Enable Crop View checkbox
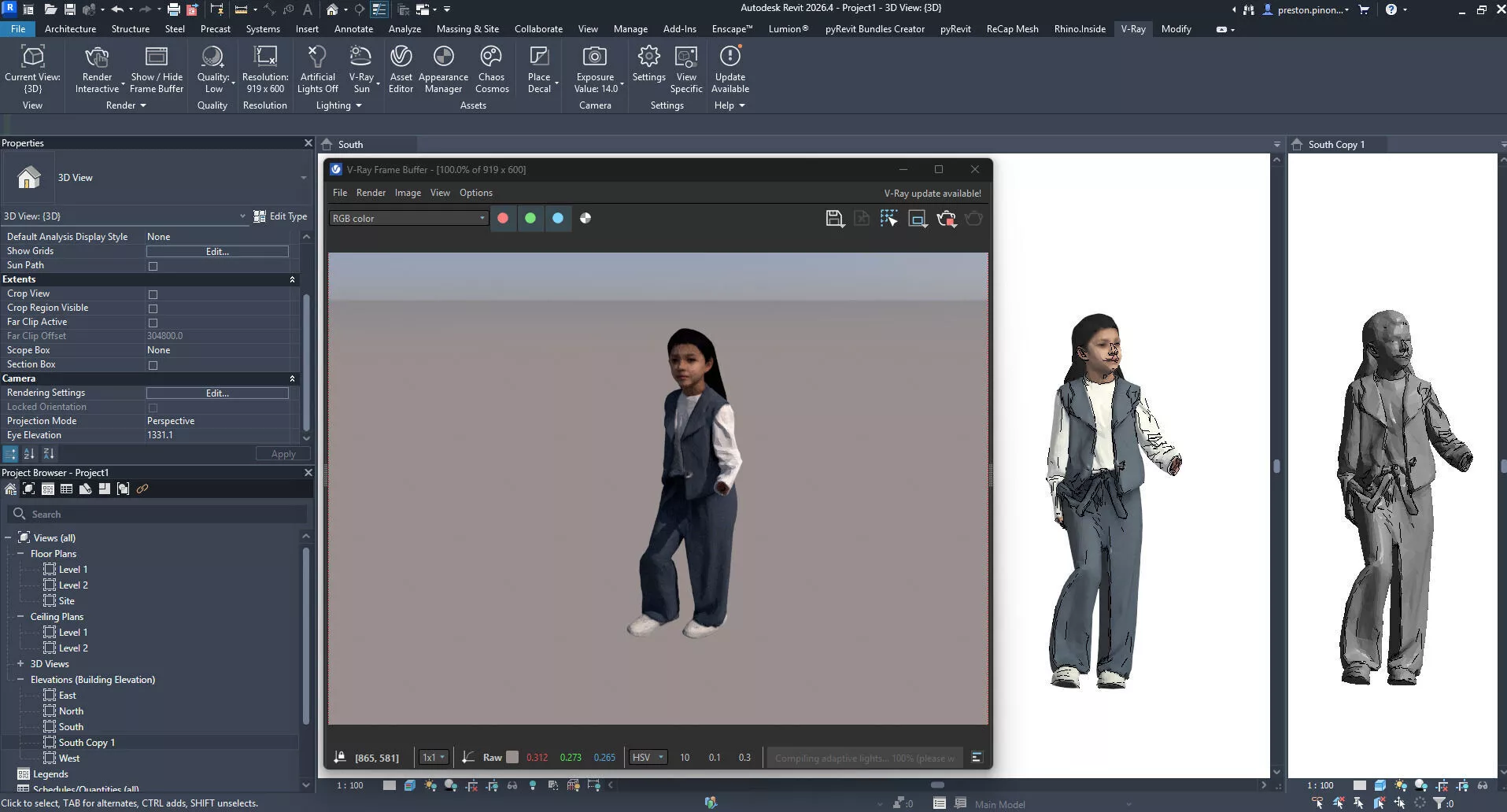Screen dimensions: 1507x812 click(153, 294)
